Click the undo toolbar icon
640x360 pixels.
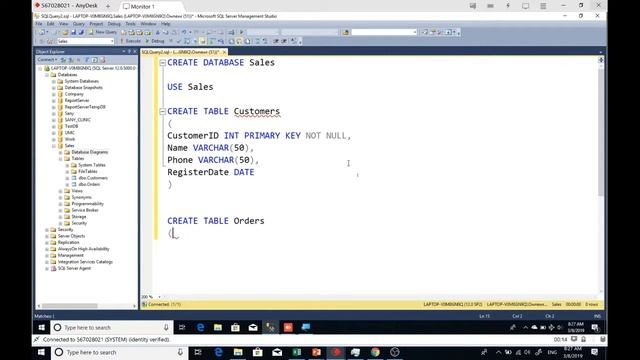tap(184, 32)
